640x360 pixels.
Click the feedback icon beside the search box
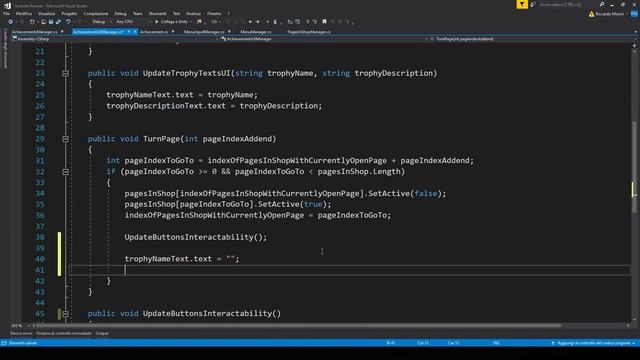(x=533, y=4)
